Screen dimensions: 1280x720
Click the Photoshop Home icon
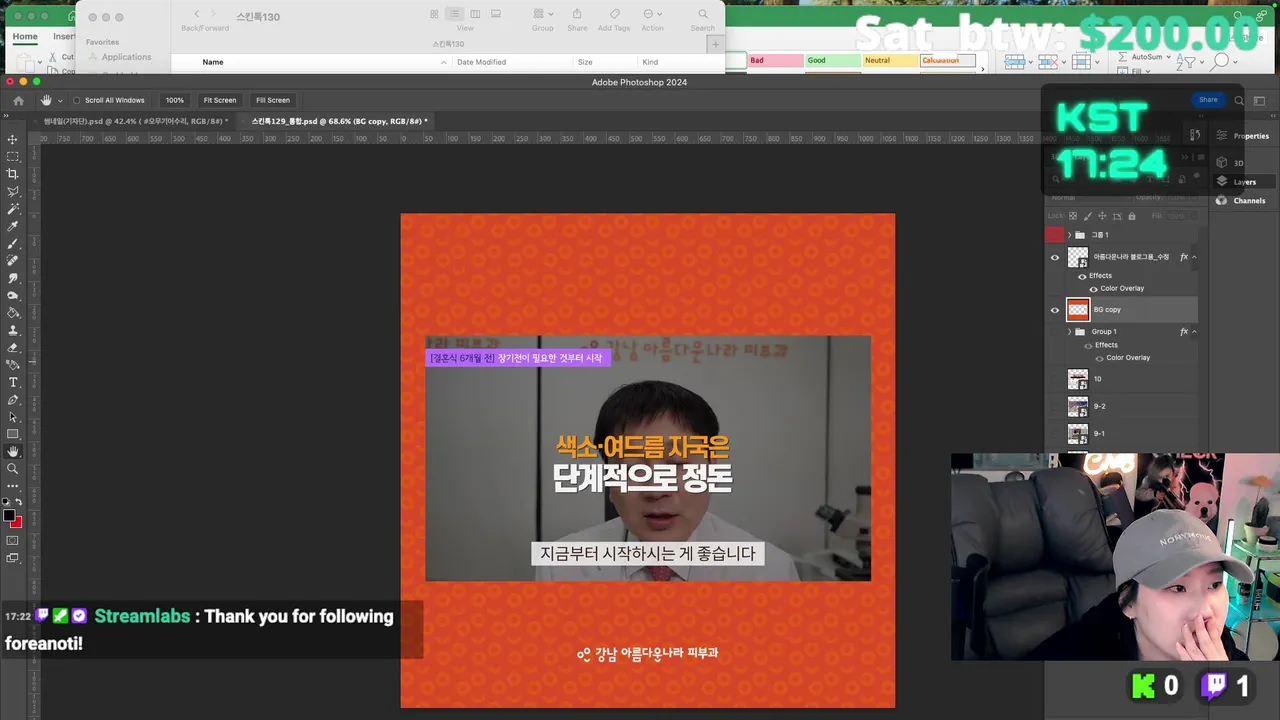[18, 100]
